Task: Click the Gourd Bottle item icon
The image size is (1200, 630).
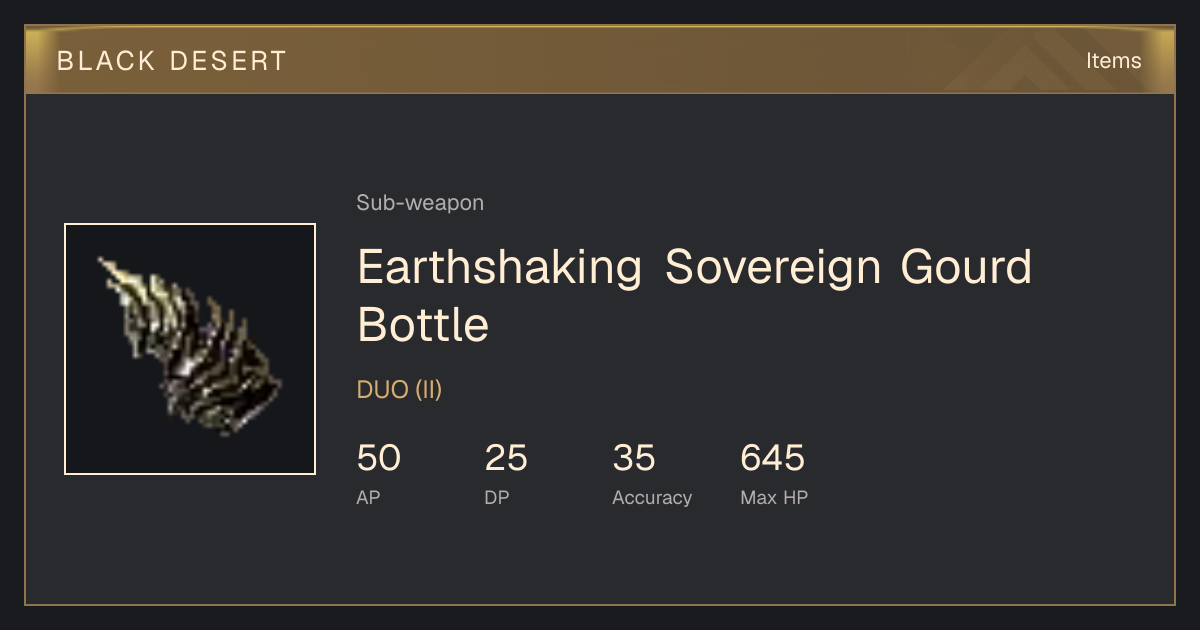Action: click(190, 349)
